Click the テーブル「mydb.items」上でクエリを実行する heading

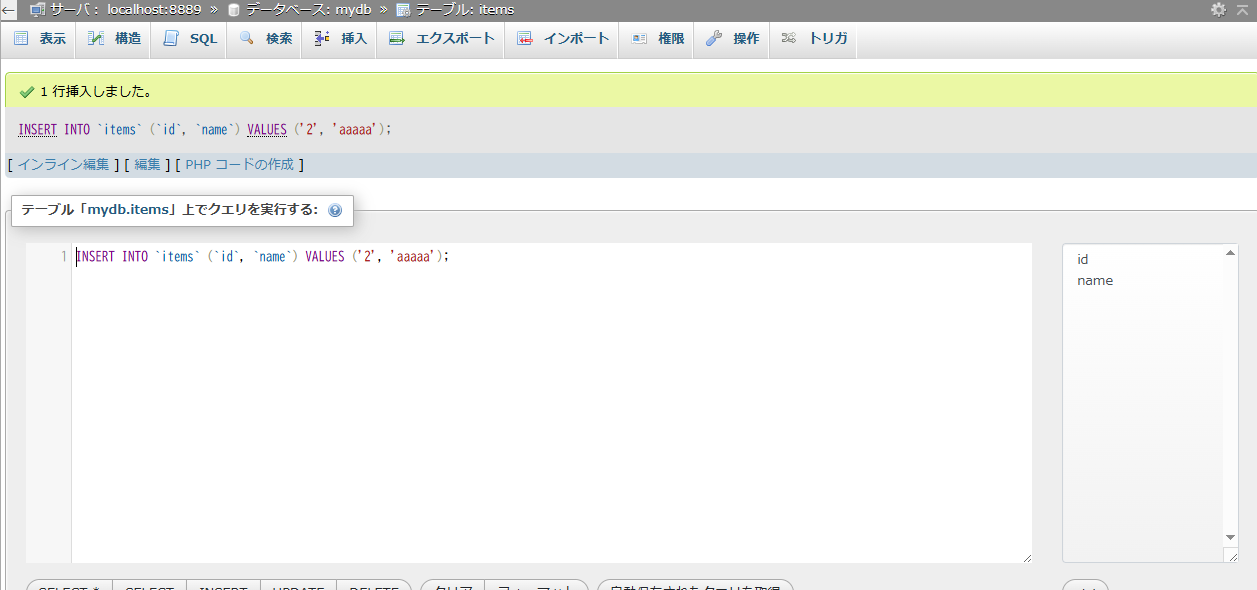point(169,210)
